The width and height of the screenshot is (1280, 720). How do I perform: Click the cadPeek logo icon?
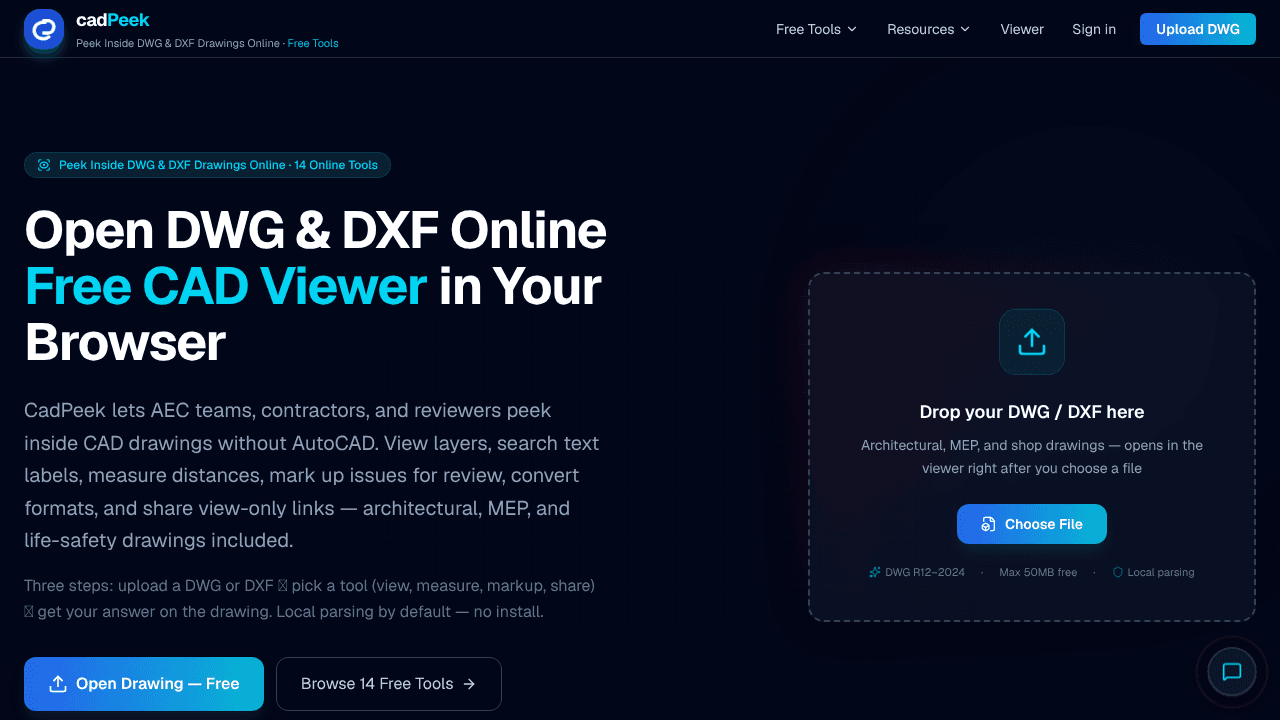tap(44, 29)
